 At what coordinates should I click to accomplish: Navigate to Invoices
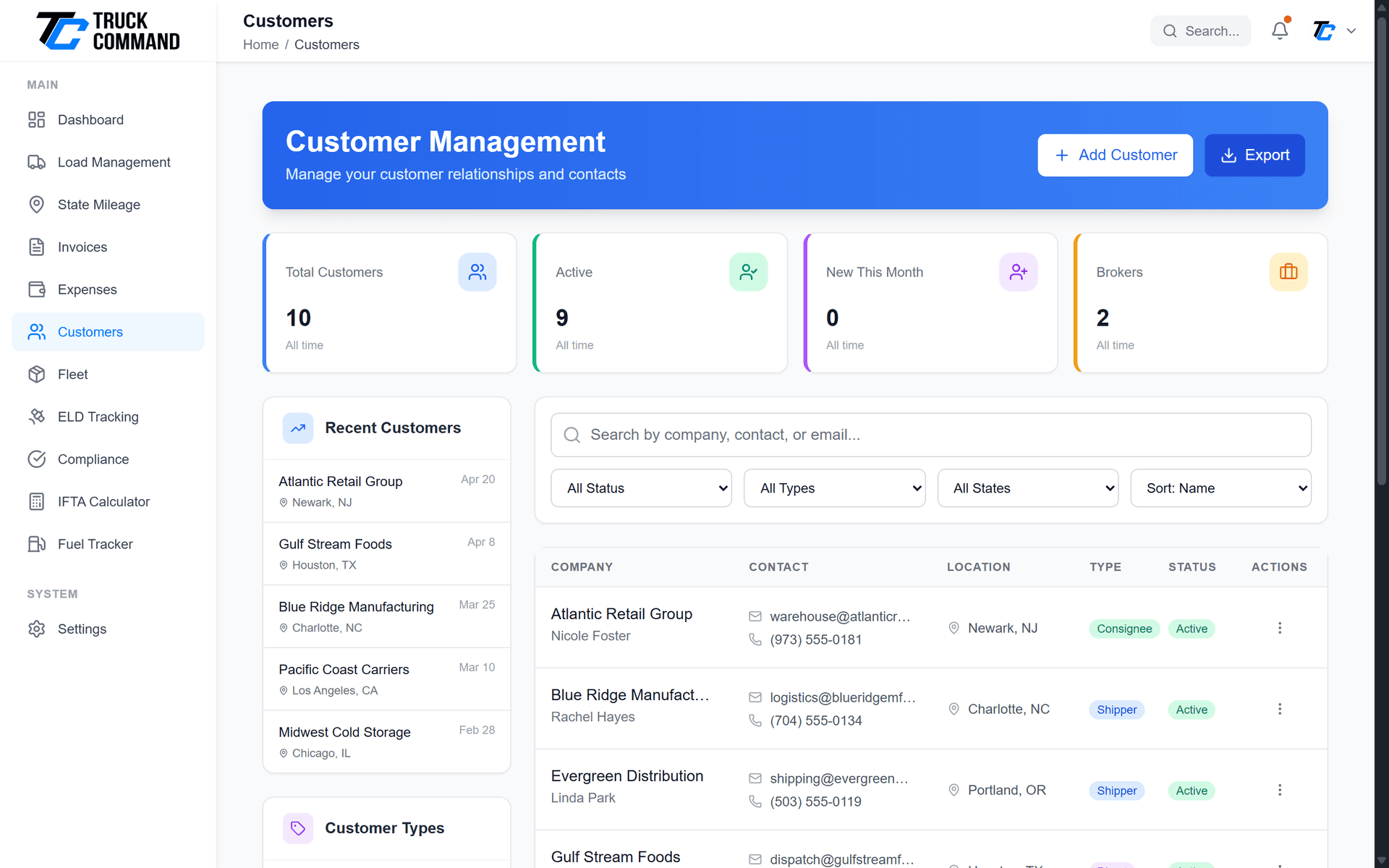pyautogui.click(x=108, y=247)
